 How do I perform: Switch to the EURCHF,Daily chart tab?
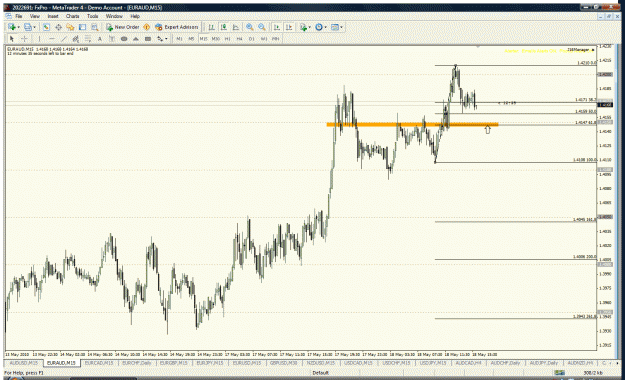click(137, 363)
